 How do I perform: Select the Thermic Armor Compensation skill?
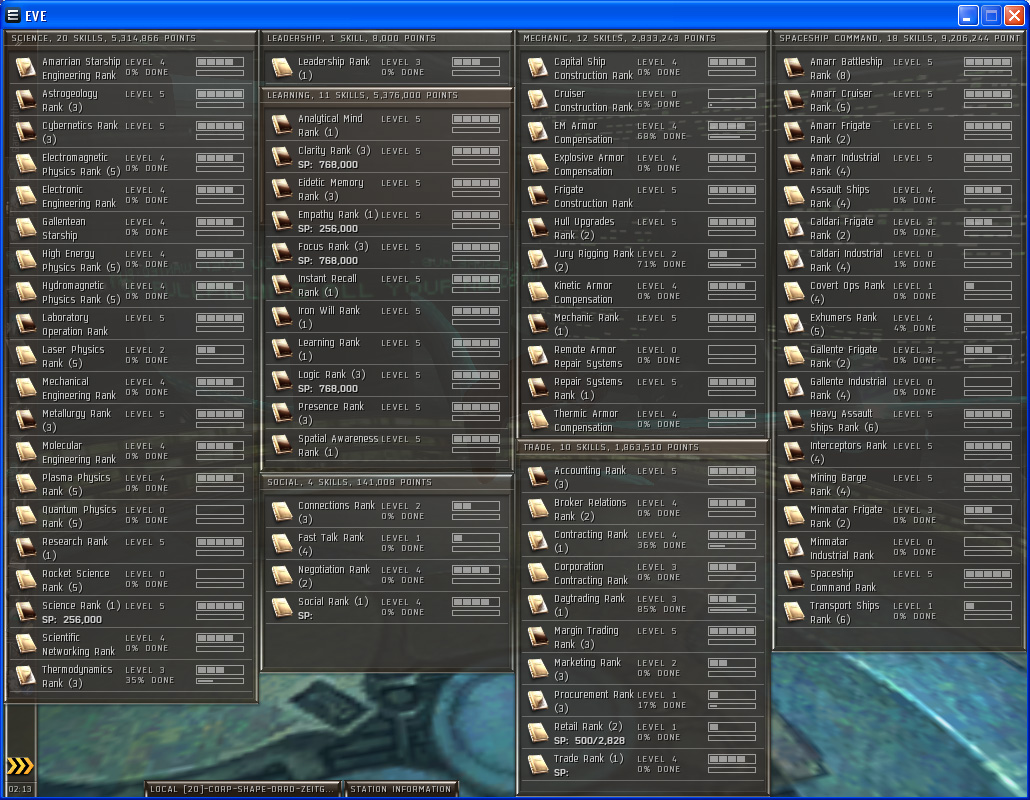(x=643, y=420)
